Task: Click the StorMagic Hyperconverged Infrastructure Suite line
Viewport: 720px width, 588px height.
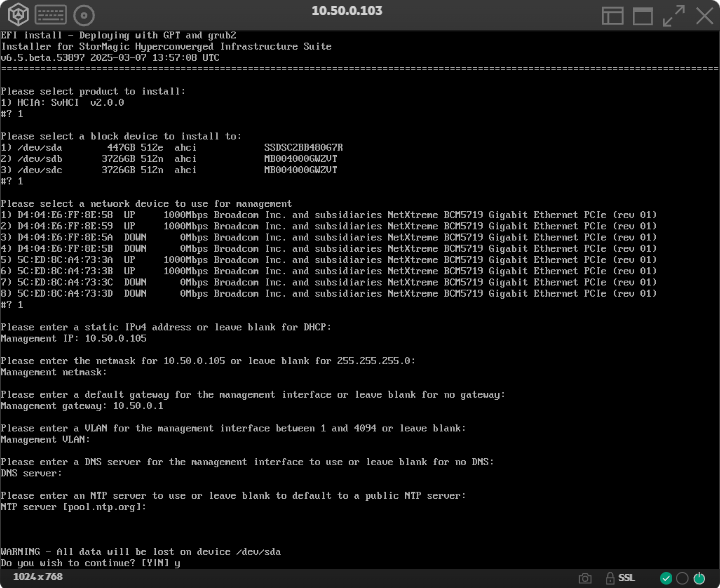Action: point(166,46)
